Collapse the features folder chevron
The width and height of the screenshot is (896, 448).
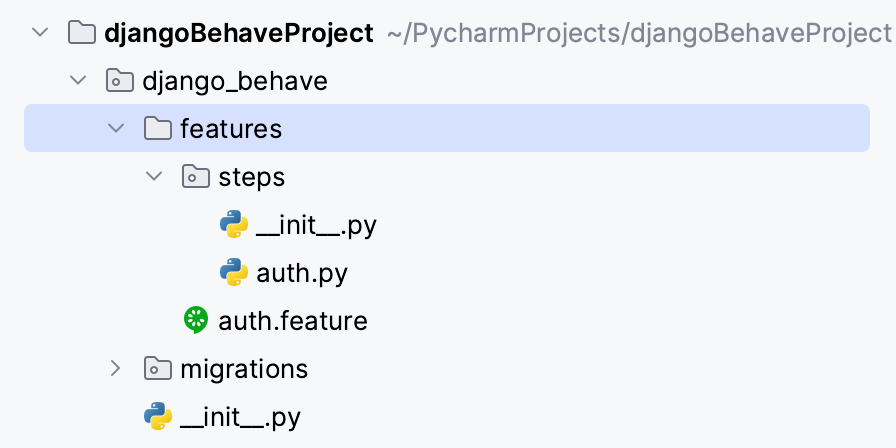tap(117, 129)
